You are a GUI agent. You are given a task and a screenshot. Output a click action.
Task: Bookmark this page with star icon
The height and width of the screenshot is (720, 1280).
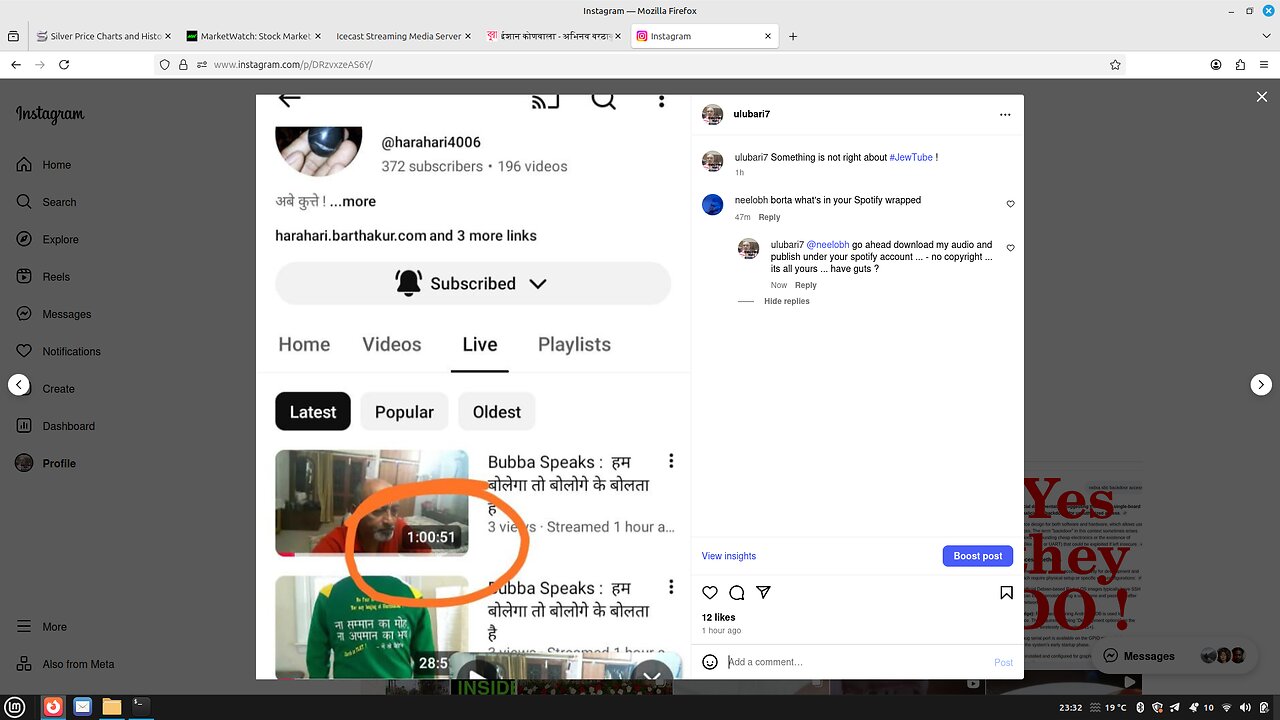[1115, 64]
